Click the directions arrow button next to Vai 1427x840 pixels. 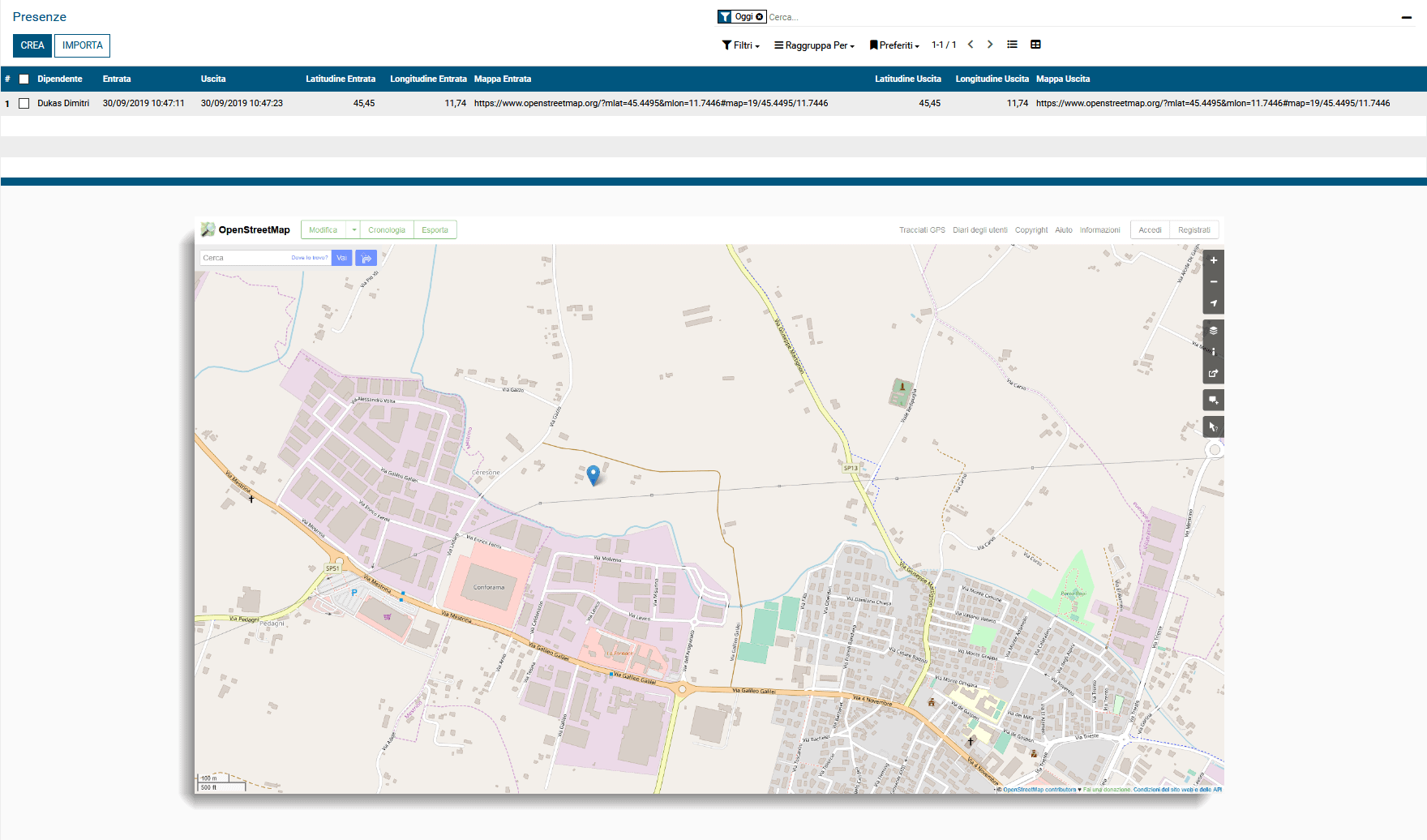click(366, 258)
